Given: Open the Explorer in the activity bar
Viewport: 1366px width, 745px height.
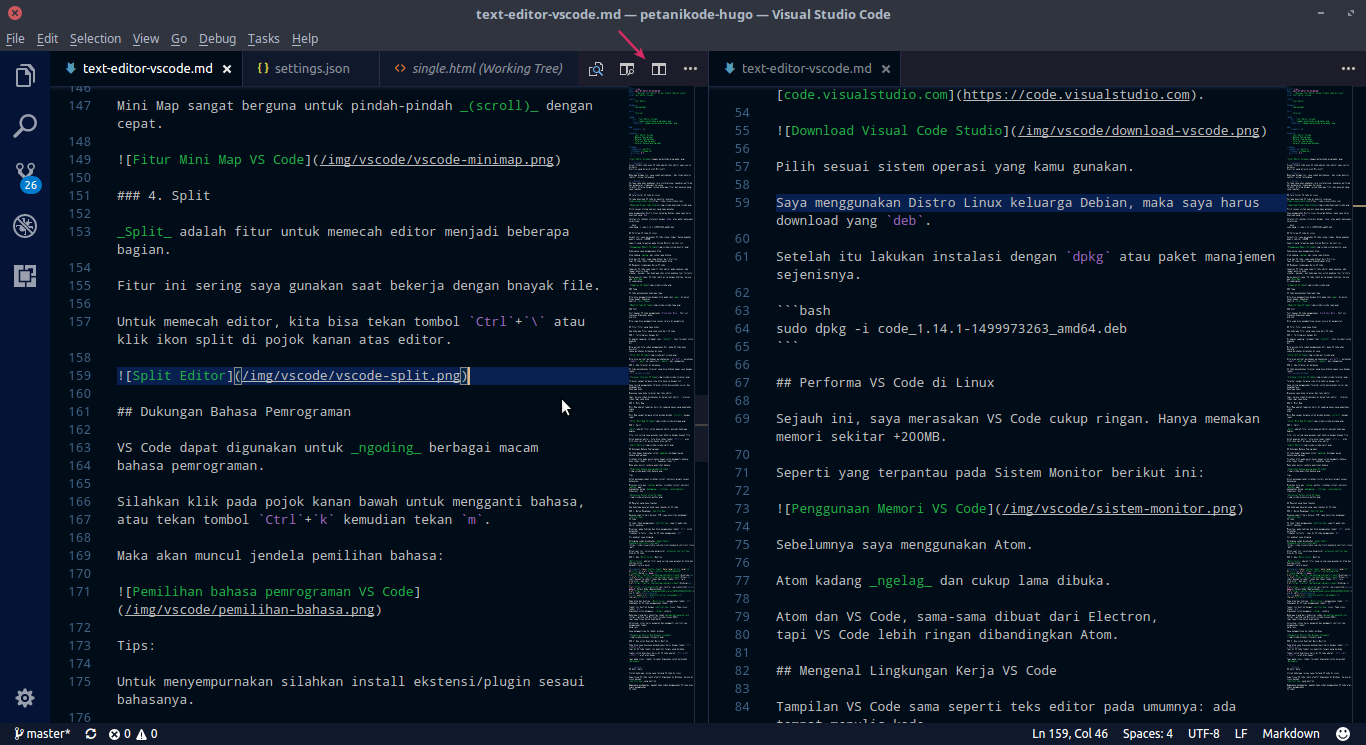Looking at the screenshot, I should pyautogui.click(x=25, y=75).
